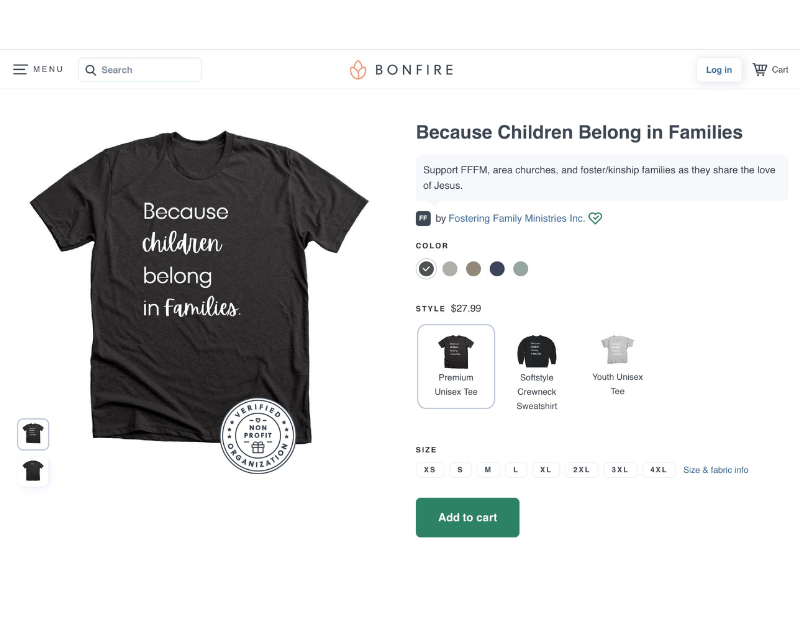Select the Youth Unisex Tee style

617,362
